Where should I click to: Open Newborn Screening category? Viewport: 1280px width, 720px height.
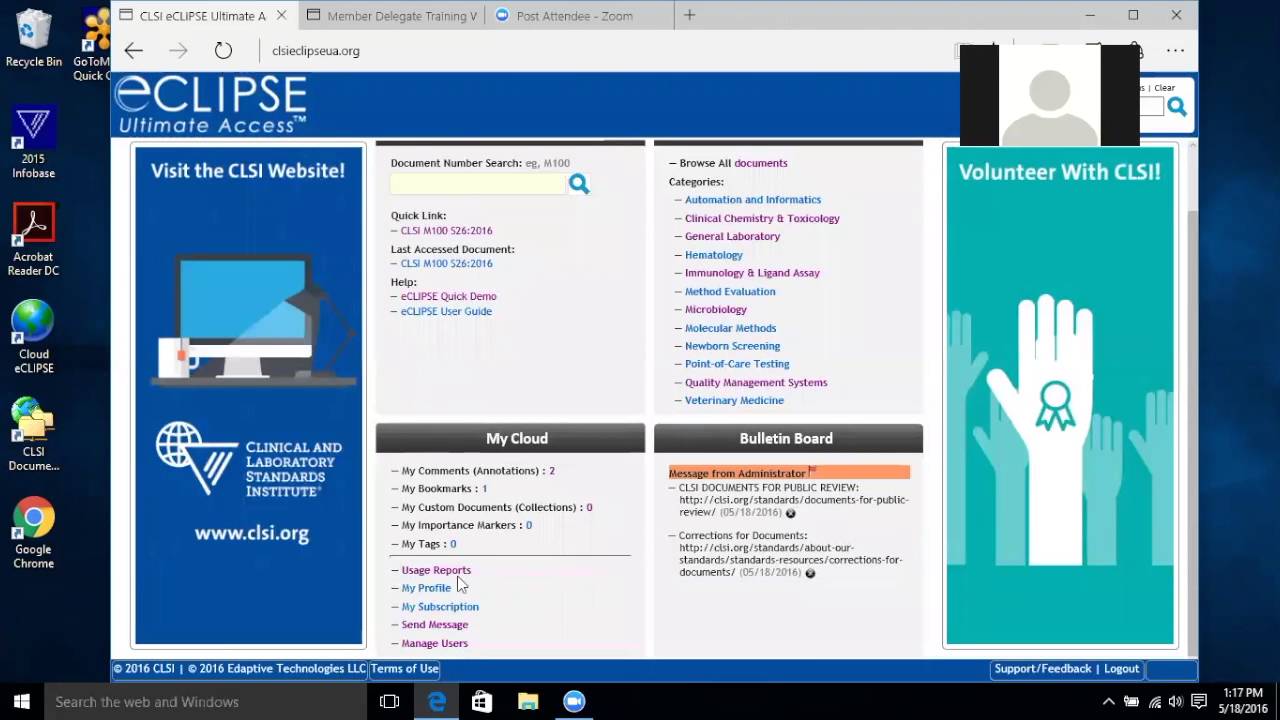732,346
